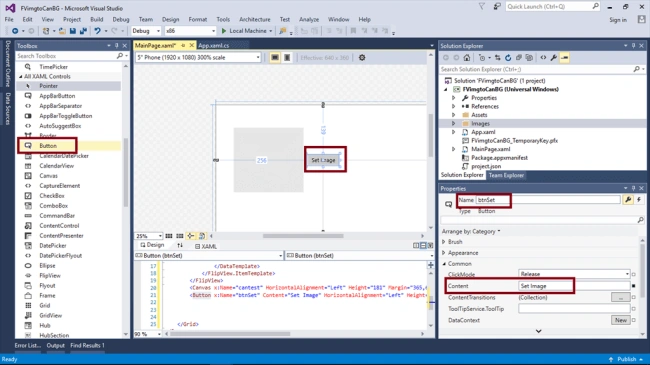This screenshot has width=650, height=365.
Task: Click Solution Explorer Collapse All icon
Action: (x=519, y=58)
